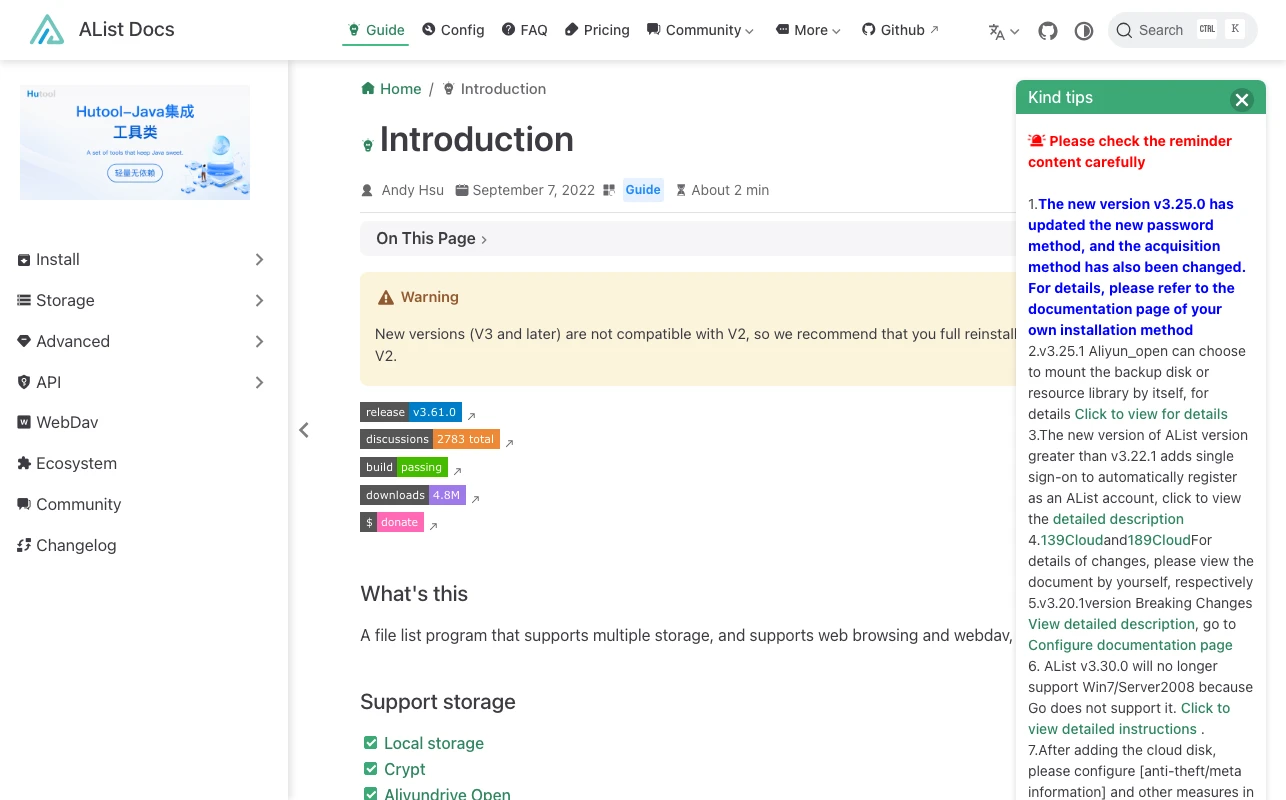Open the Search box
The image size is (1286, 800).
click(x=1182, y=30)
